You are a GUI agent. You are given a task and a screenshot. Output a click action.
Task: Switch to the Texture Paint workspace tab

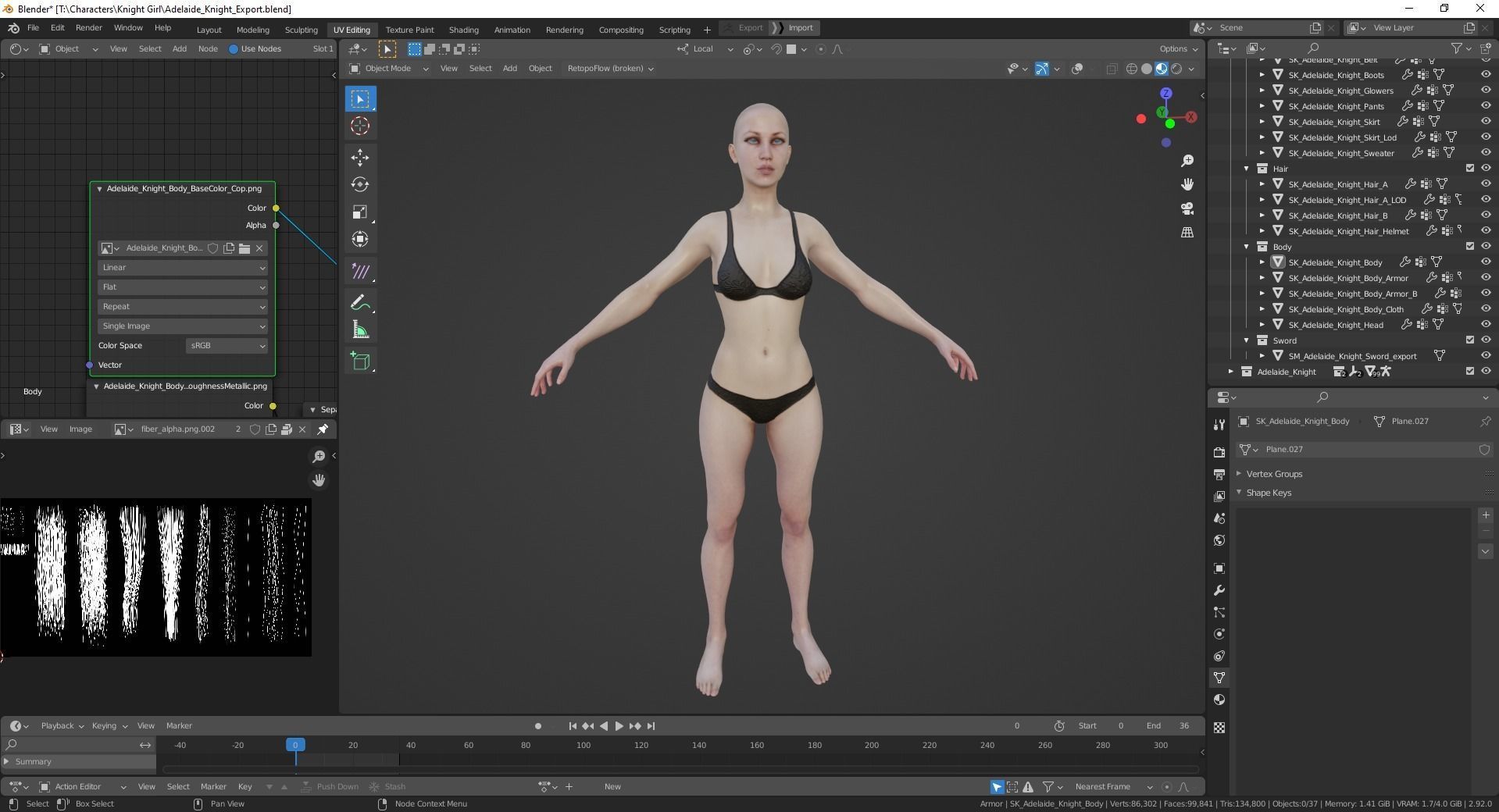pyautogui.click(x=409, y=30)
